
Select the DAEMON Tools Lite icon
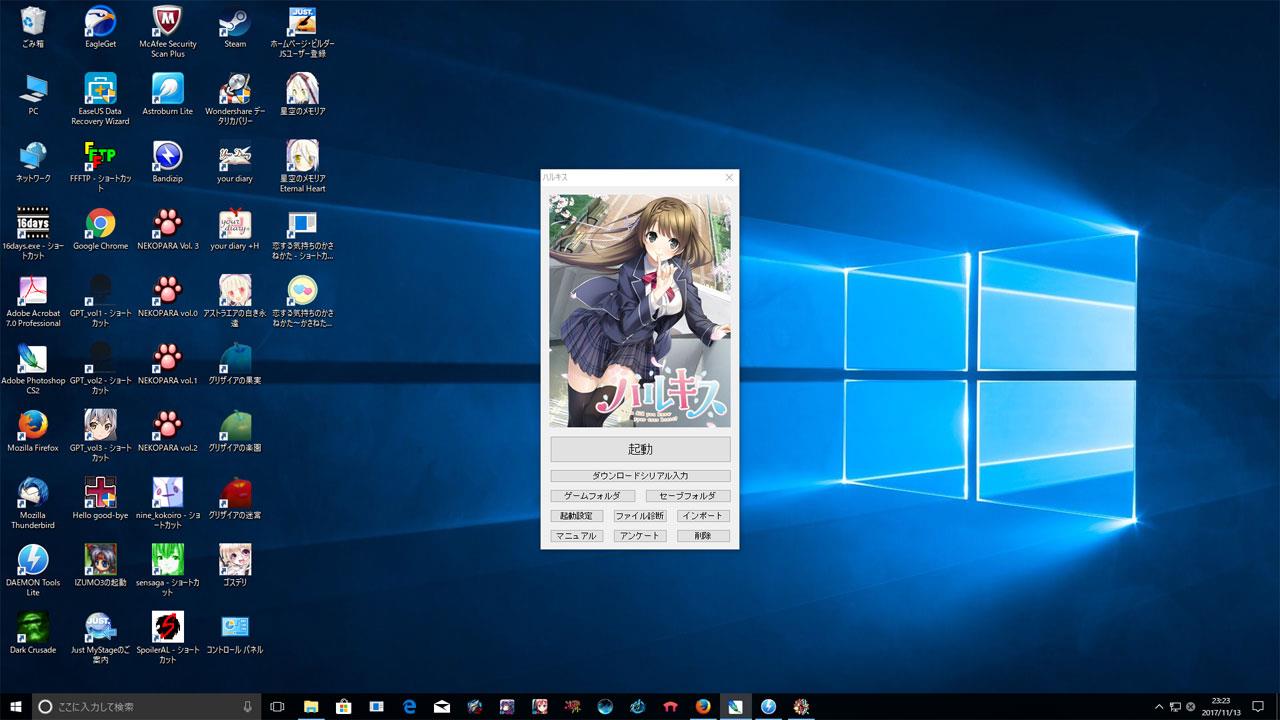click(33, 569)
